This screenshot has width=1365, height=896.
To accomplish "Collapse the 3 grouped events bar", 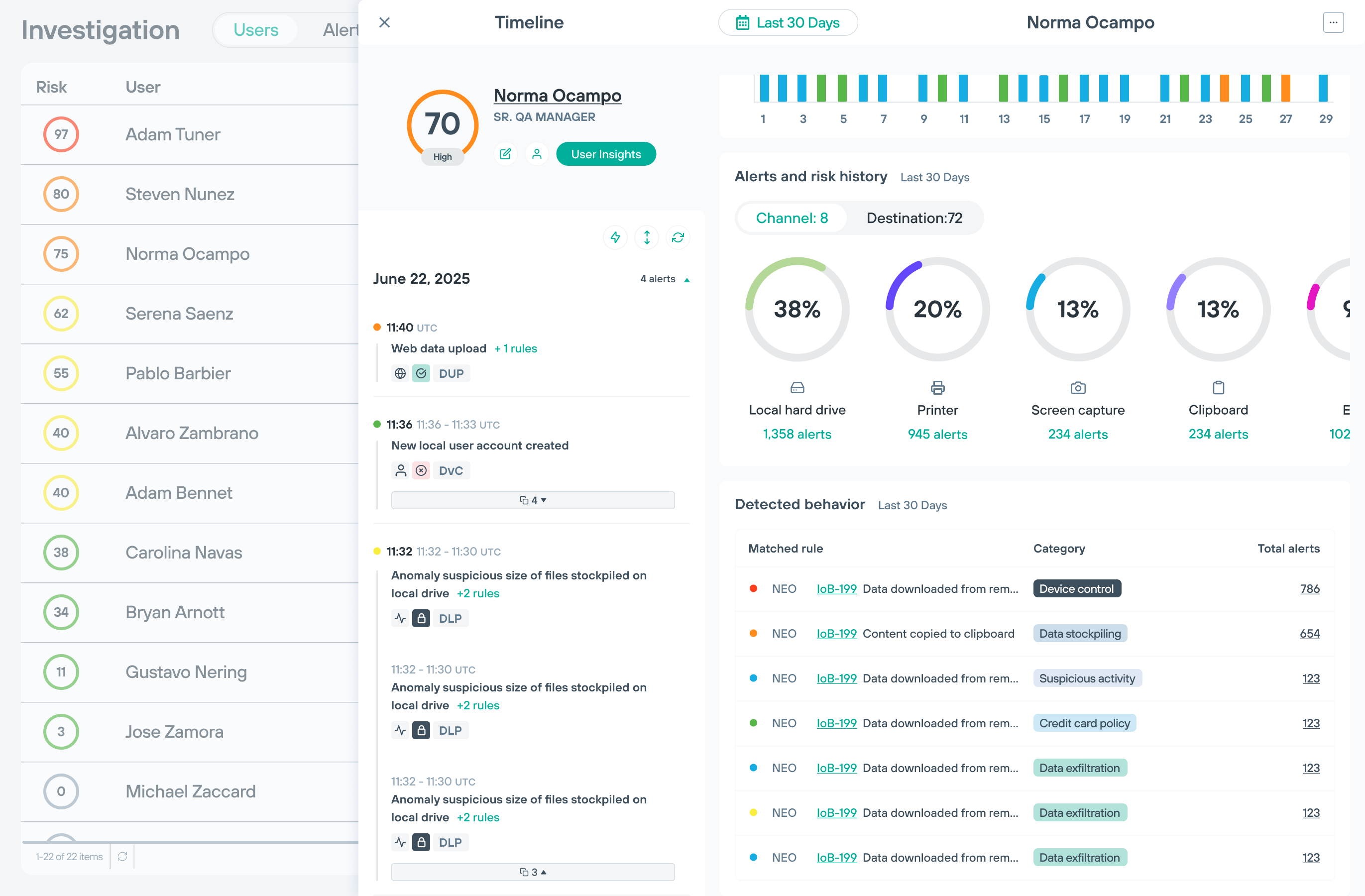I will pos(532,872).
